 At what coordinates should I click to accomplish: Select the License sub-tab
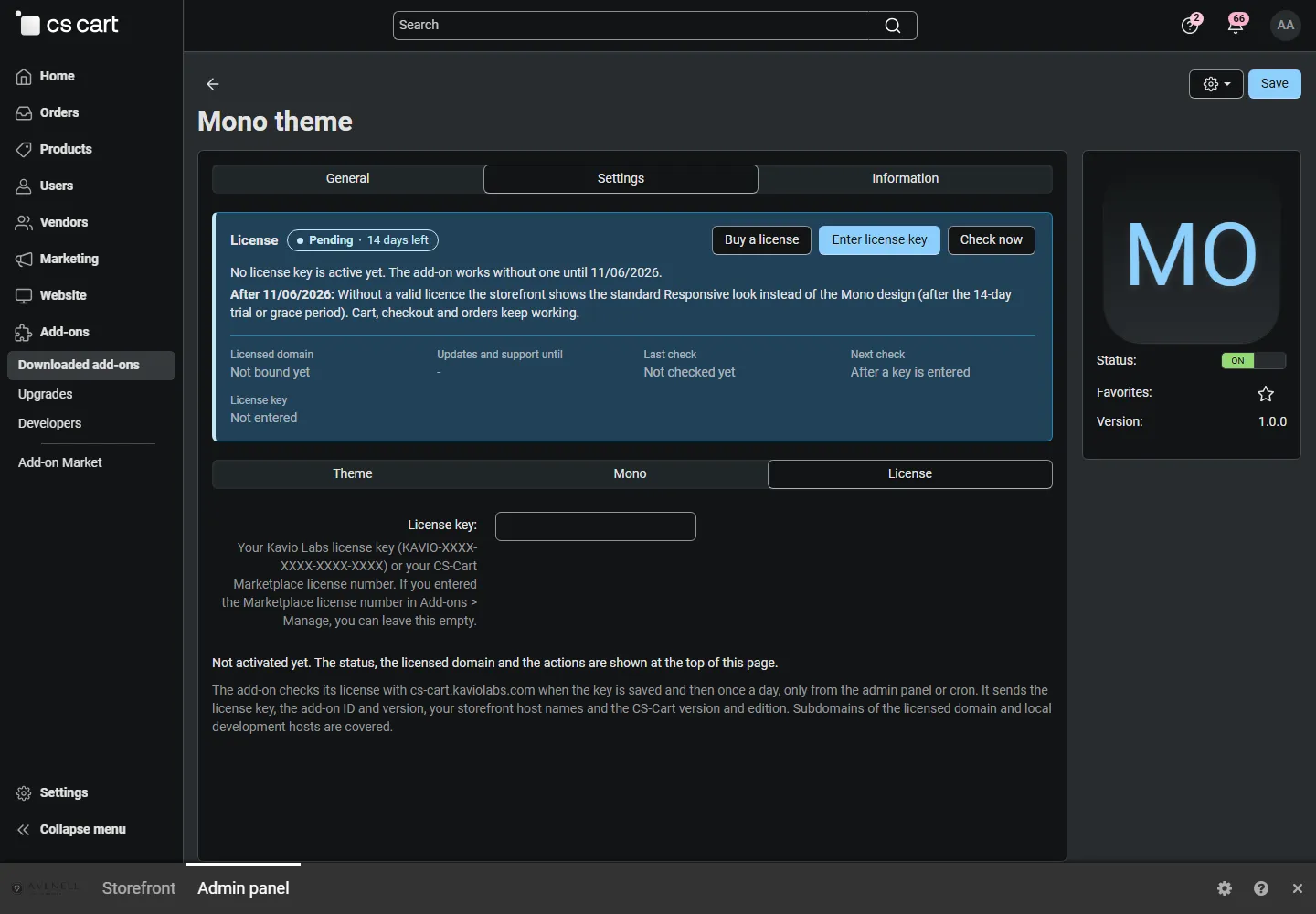(x=910, y=474)
